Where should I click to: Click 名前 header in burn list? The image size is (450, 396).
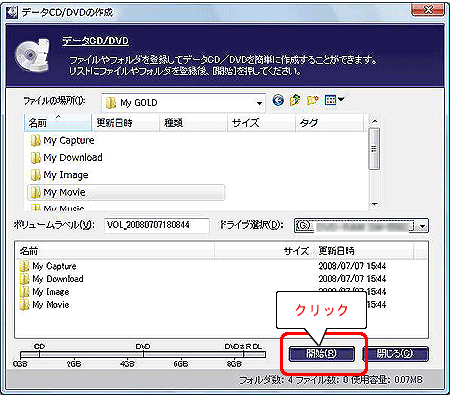click(114, 251)
